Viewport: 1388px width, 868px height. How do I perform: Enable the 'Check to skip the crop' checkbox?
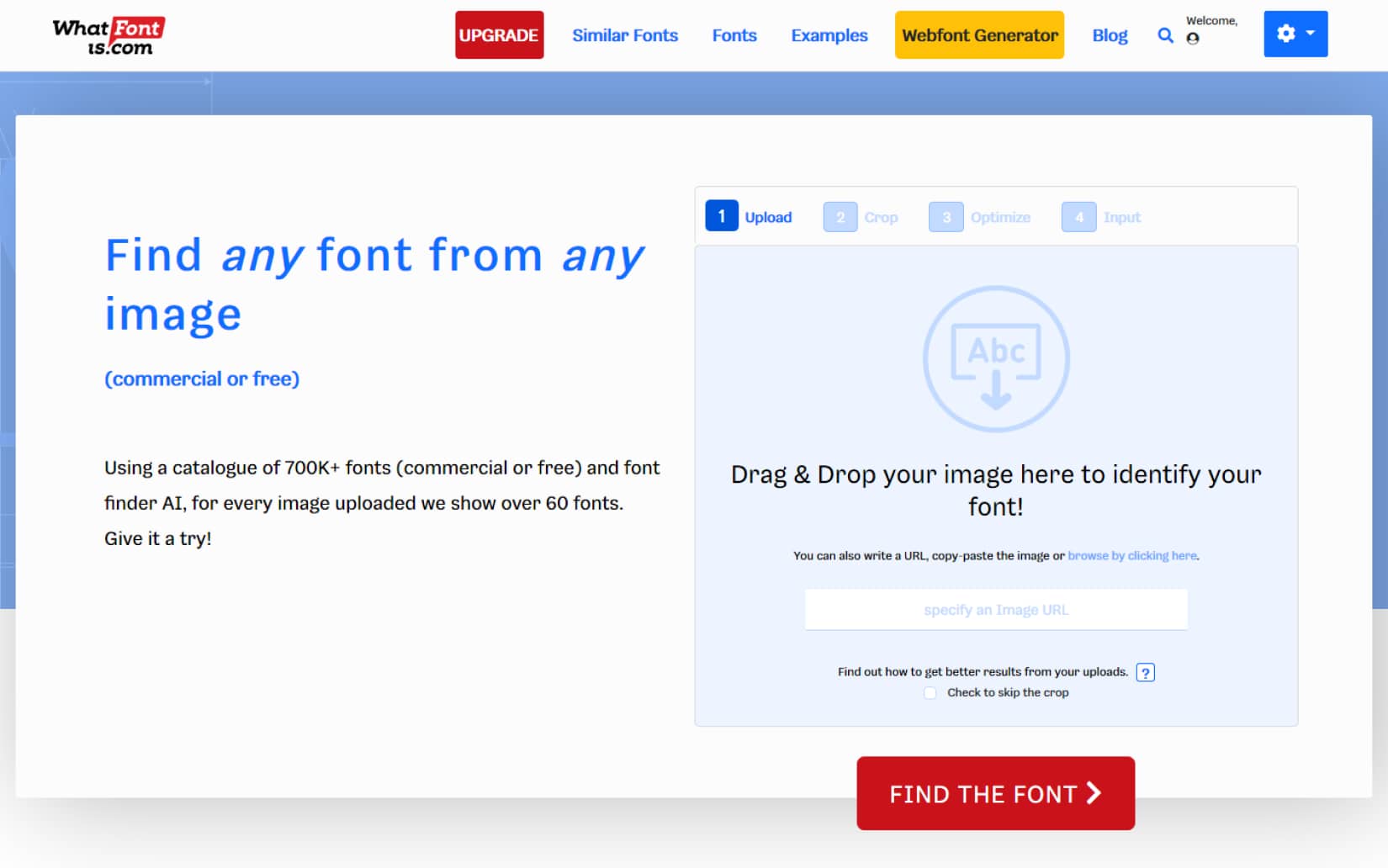tap(930, 693)
